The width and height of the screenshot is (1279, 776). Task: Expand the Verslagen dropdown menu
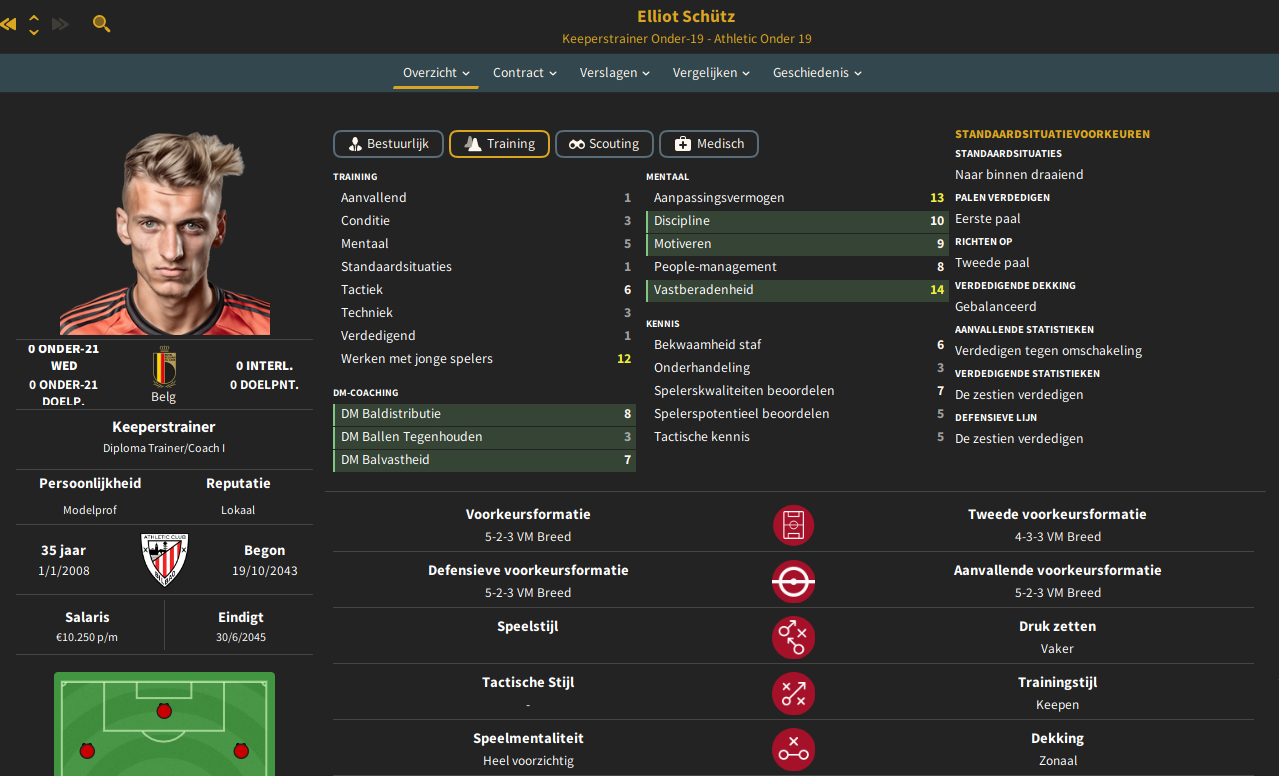tap(615, 73)
